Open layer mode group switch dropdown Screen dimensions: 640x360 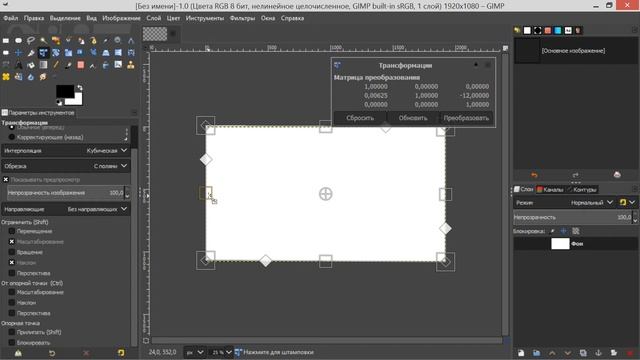[627, 202]
